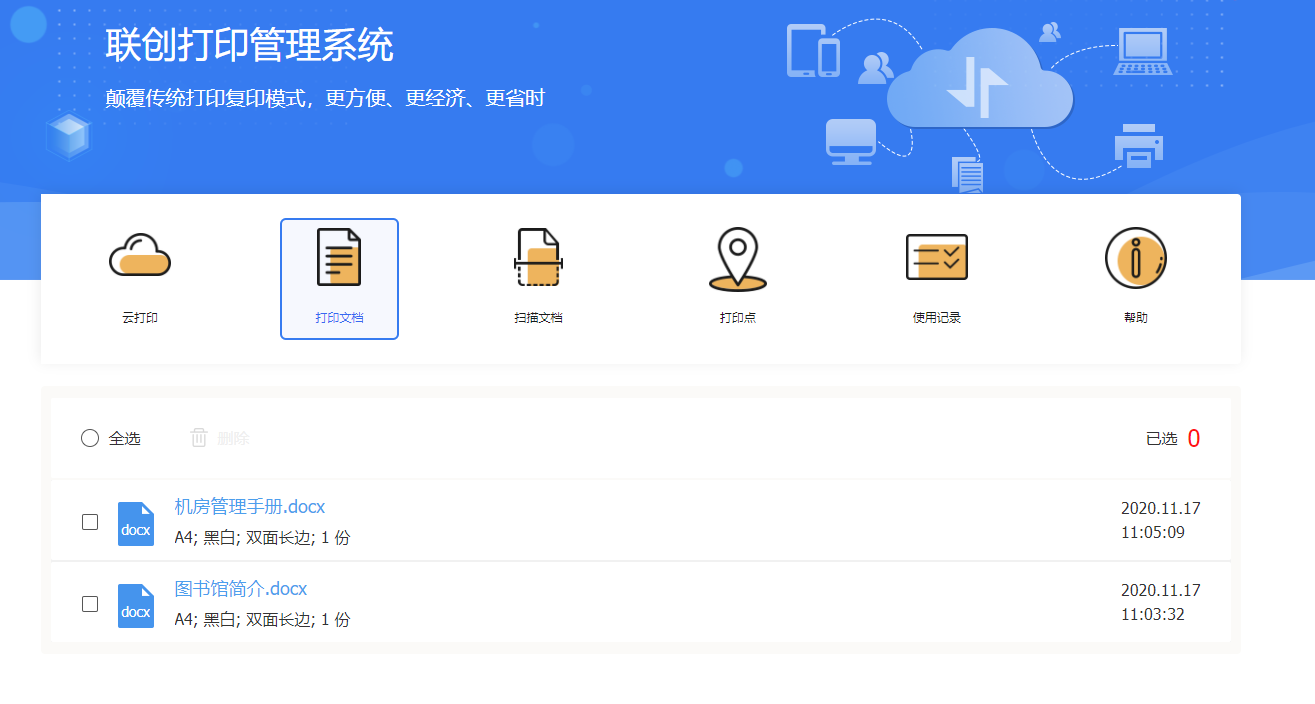Toggle the 全选 select-all radio button
Screen dimensions: 1315x704
(90, 438)
